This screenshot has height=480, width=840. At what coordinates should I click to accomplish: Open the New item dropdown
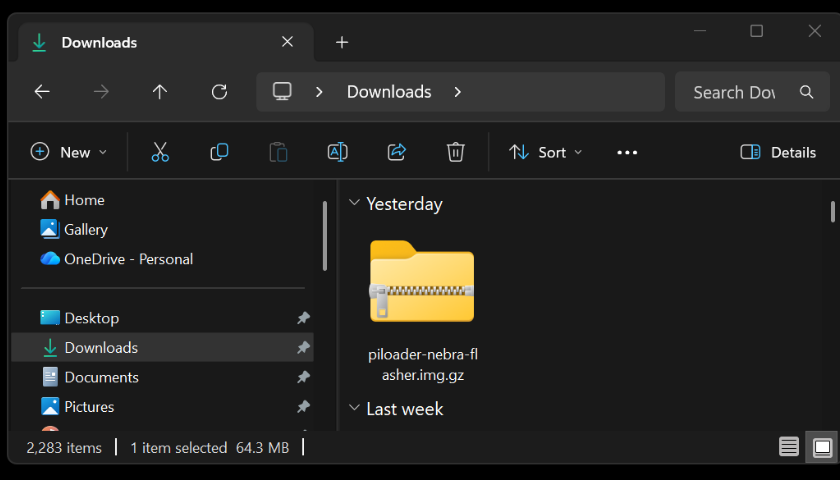[69, 152]
